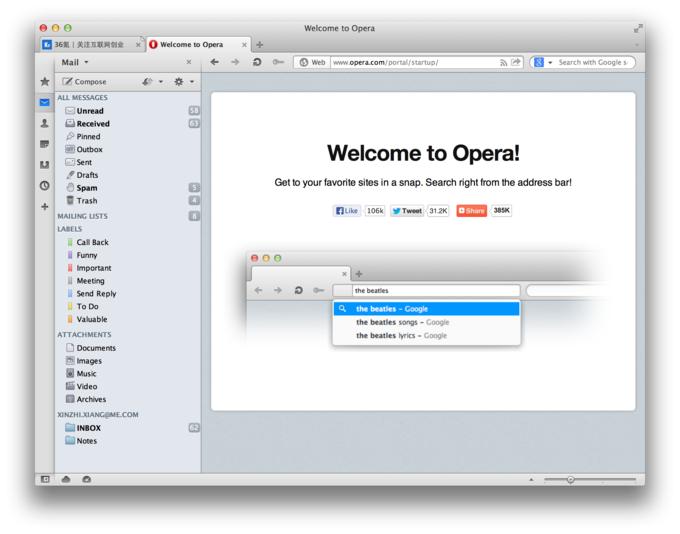Close the 36氪 tab
Screen dimensions: 680x534
pos(138,45)
